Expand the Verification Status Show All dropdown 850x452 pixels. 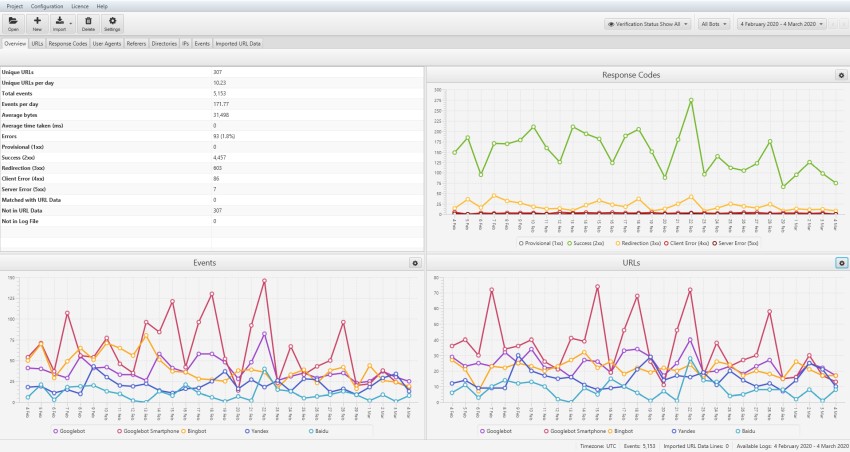coord(647,23)
